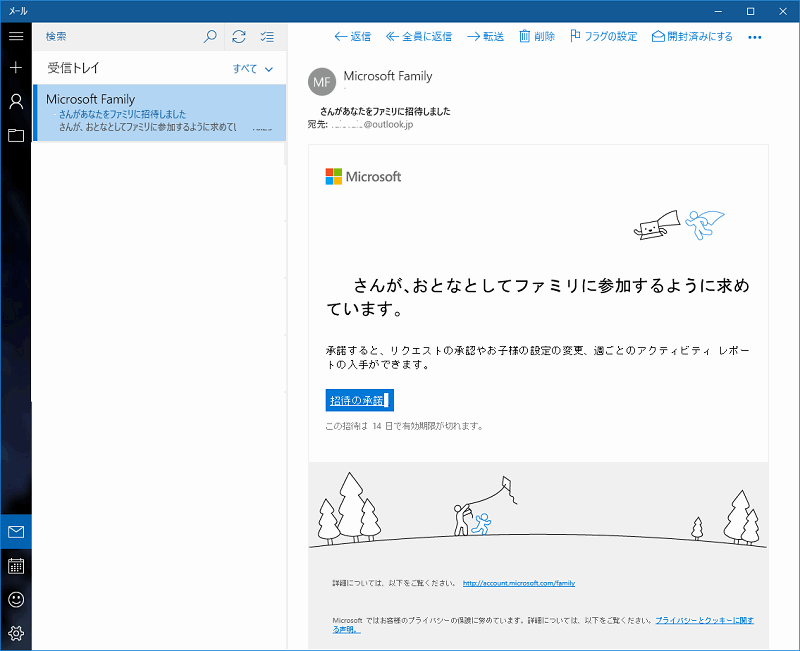Compose a new mail with plus icon

pos(16,67)
